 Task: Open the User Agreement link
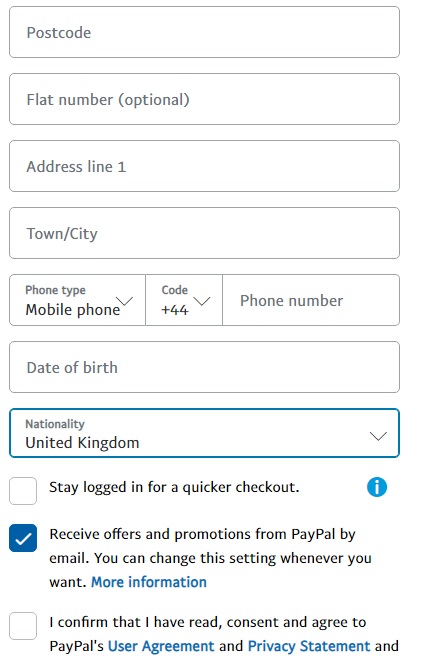[161, 646]
